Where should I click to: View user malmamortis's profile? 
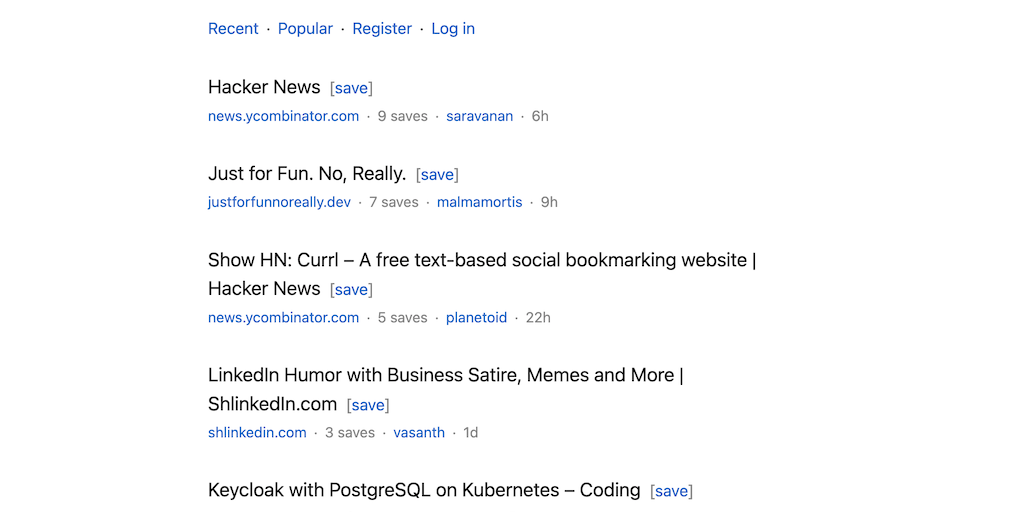tap(479, 202)
